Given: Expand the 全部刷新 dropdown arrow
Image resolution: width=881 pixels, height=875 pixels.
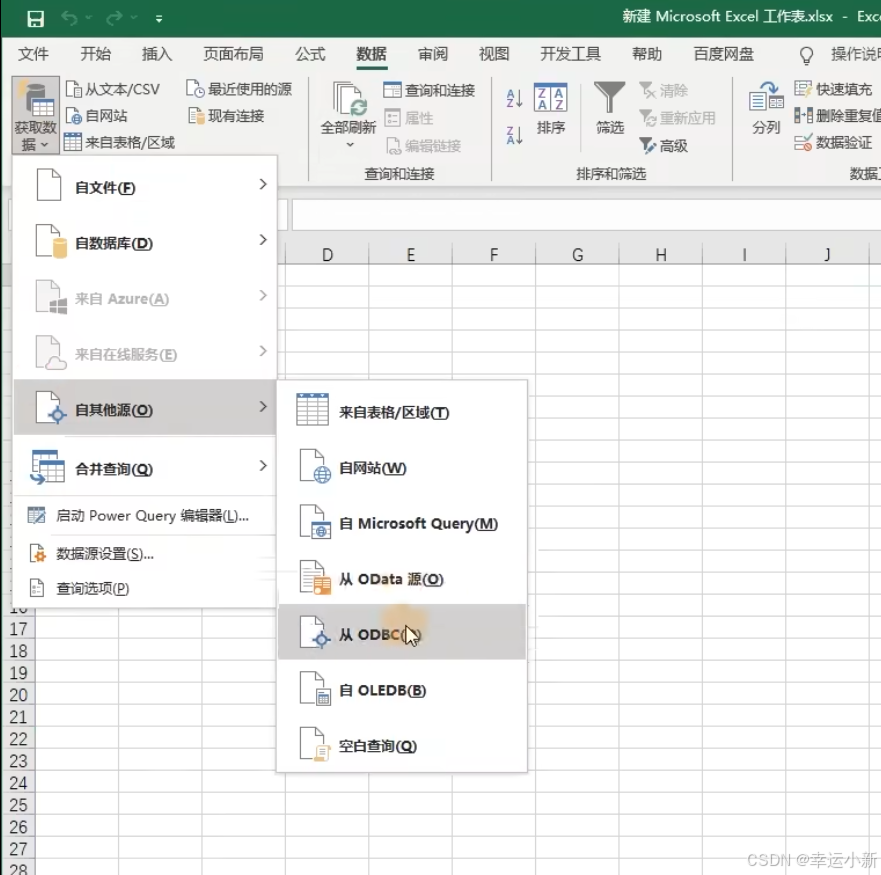Looking at the screenshot, I should point(350,145).
